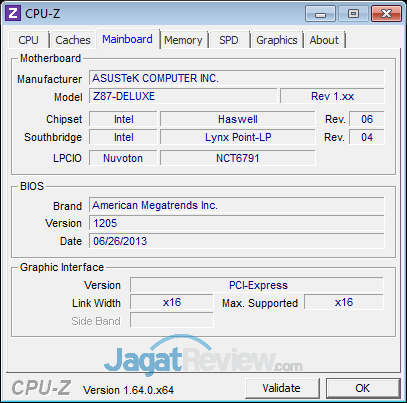Open the Caches tab
The image size is (407, 403).
click(73, 40)
